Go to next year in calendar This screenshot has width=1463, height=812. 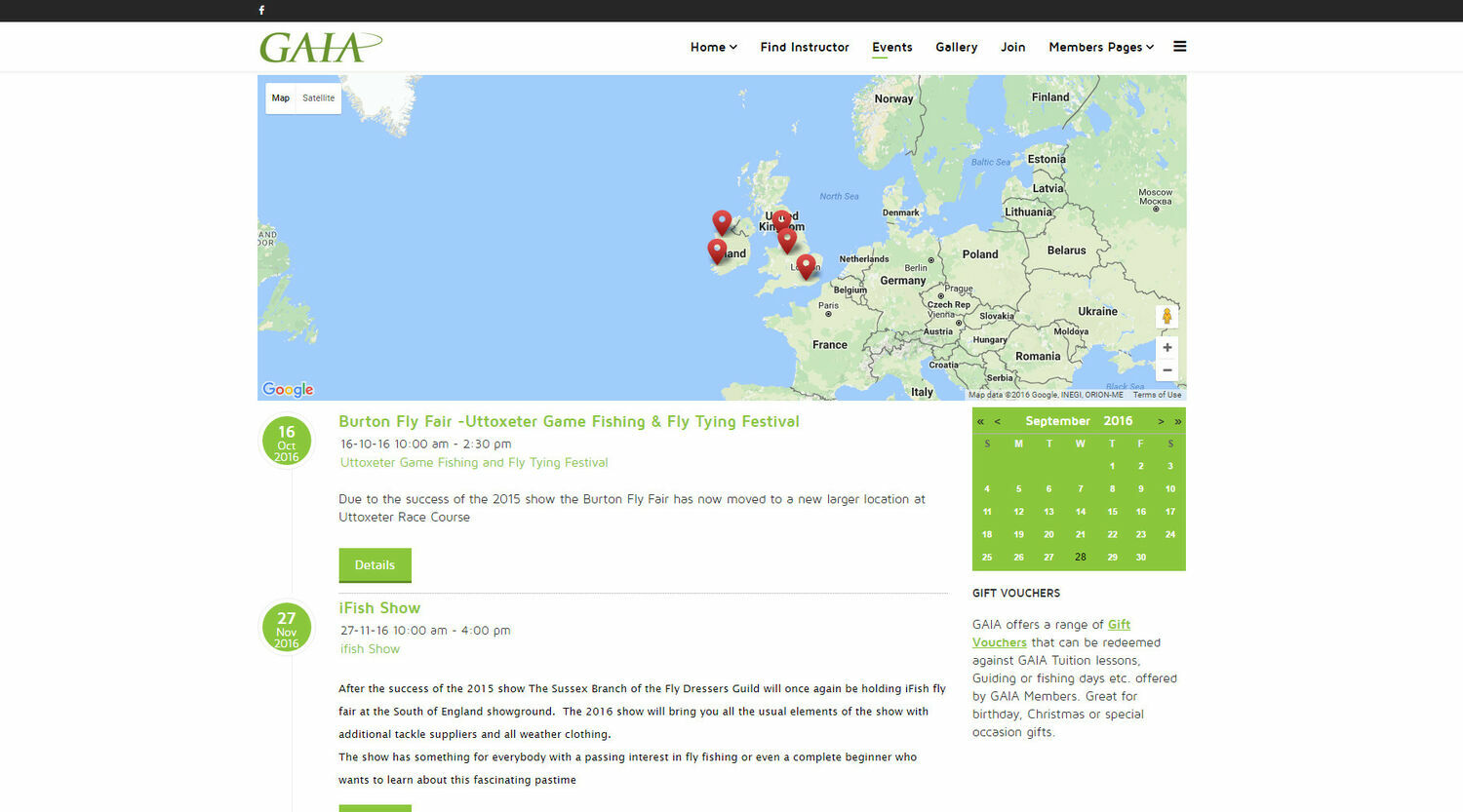point(1178,421)
